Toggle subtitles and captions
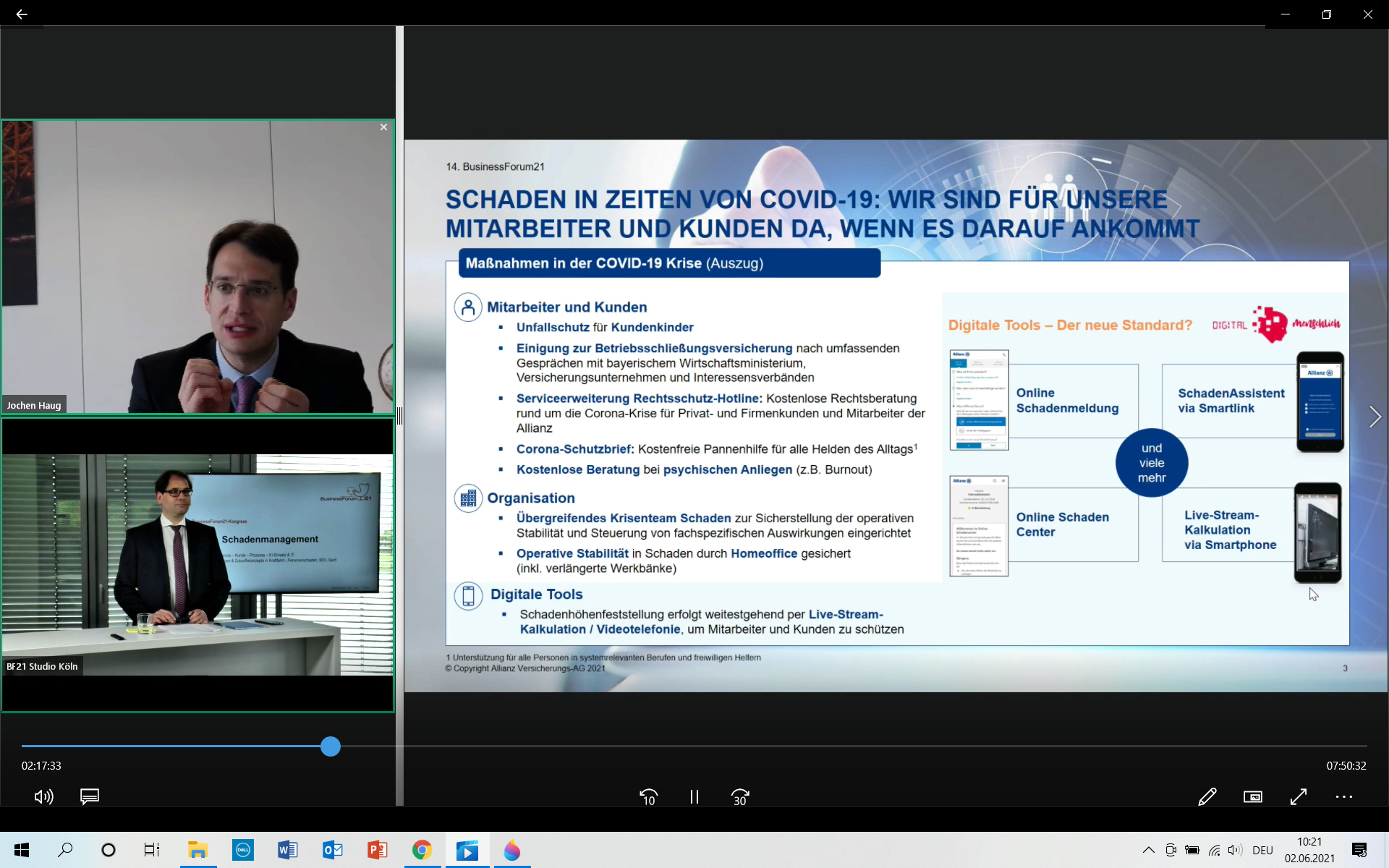The image size is (1389, 868). [x=90, y=796]
